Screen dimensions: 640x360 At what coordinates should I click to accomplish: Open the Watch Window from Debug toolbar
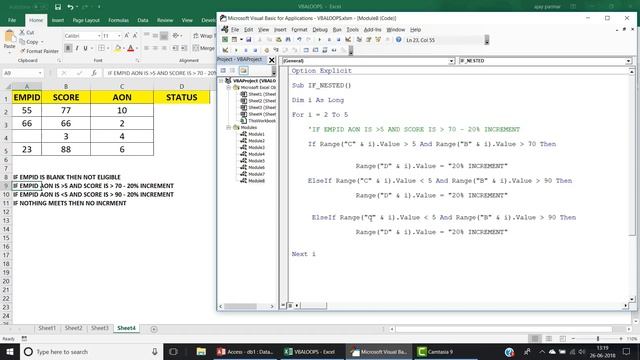pyautogui.click(x=324, y=50)
